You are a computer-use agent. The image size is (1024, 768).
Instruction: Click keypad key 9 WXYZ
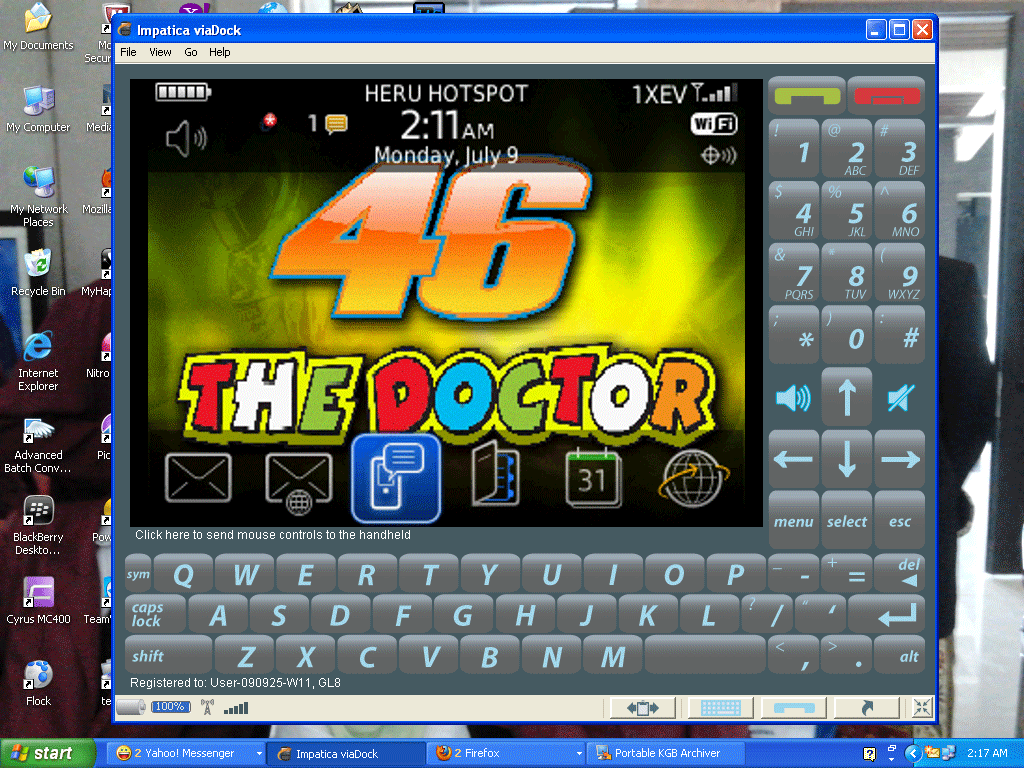pos(900,272)
